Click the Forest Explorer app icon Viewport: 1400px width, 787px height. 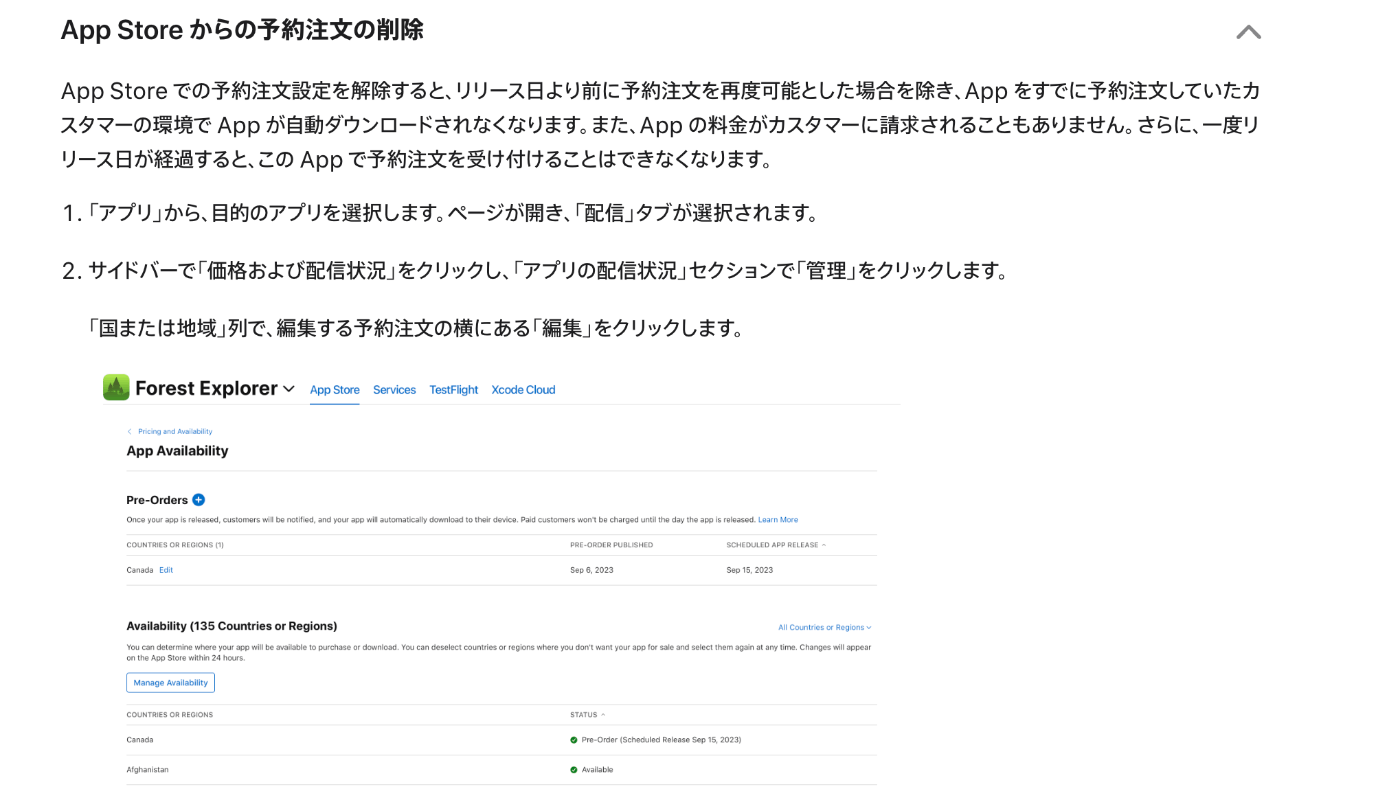pyautogui.click(x=116, y=388)
